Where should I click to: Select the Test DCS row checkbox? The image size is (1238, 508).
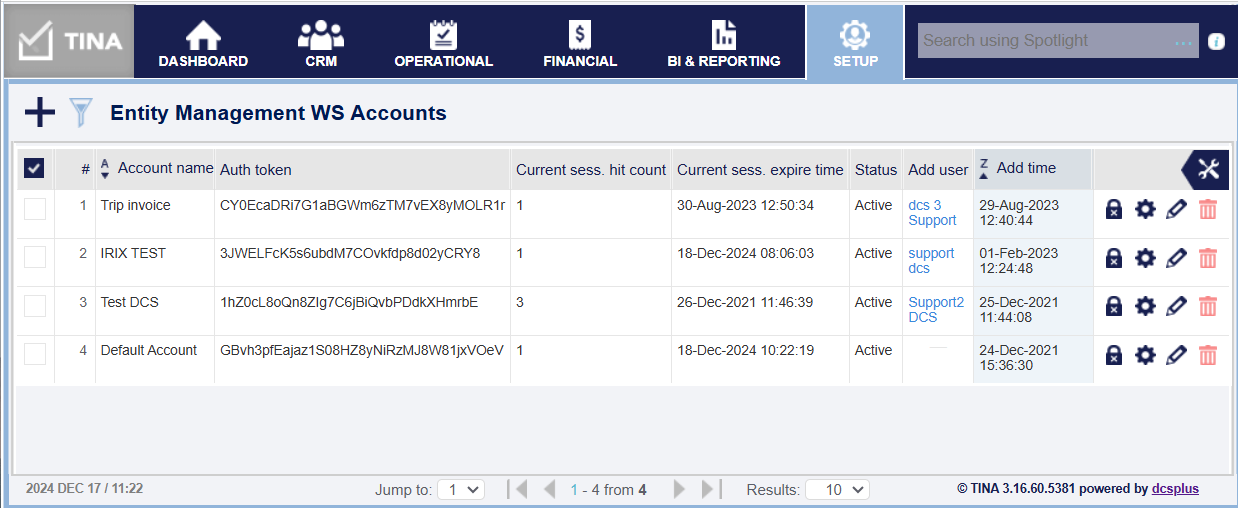pos(35,306)
